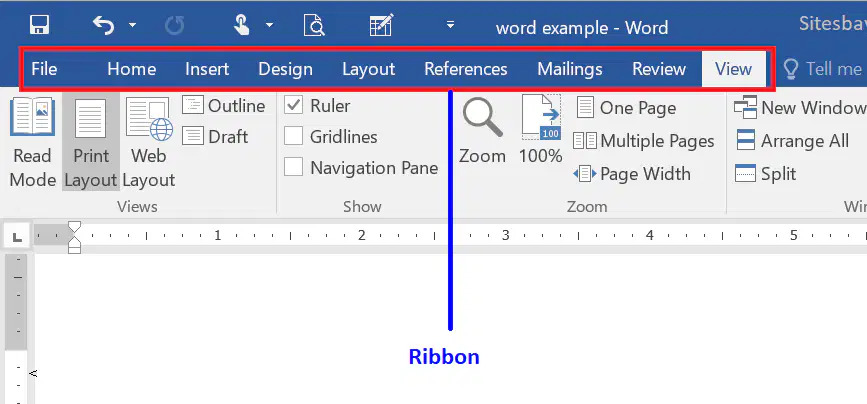The width and height of the screenshot is (867, 404).
Task: Open the Design tab
Action: click(286, 69)
